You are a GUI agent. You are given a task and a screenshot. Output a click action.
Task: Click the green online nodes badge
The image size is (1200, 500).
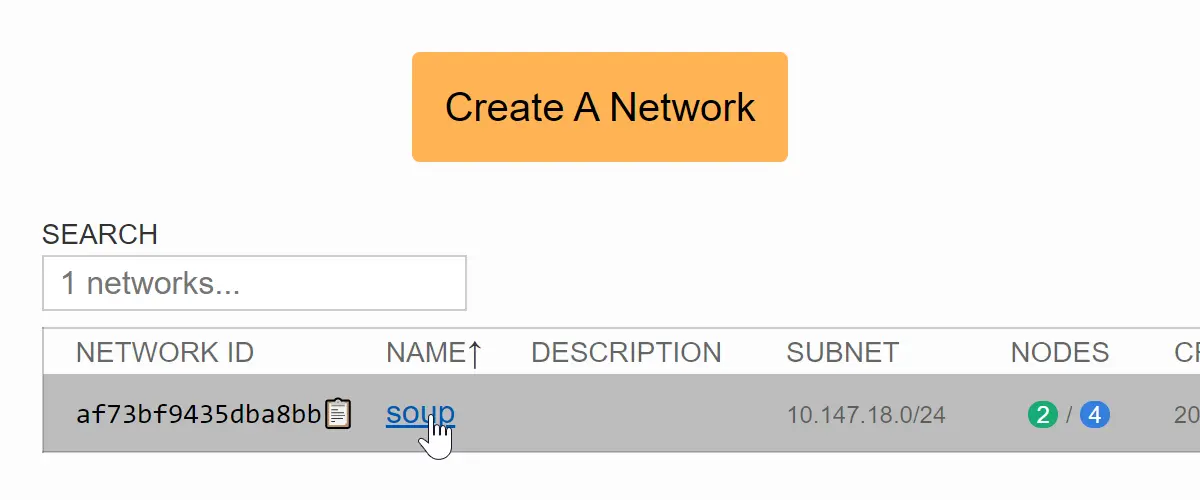click(x=1042, y=414)
